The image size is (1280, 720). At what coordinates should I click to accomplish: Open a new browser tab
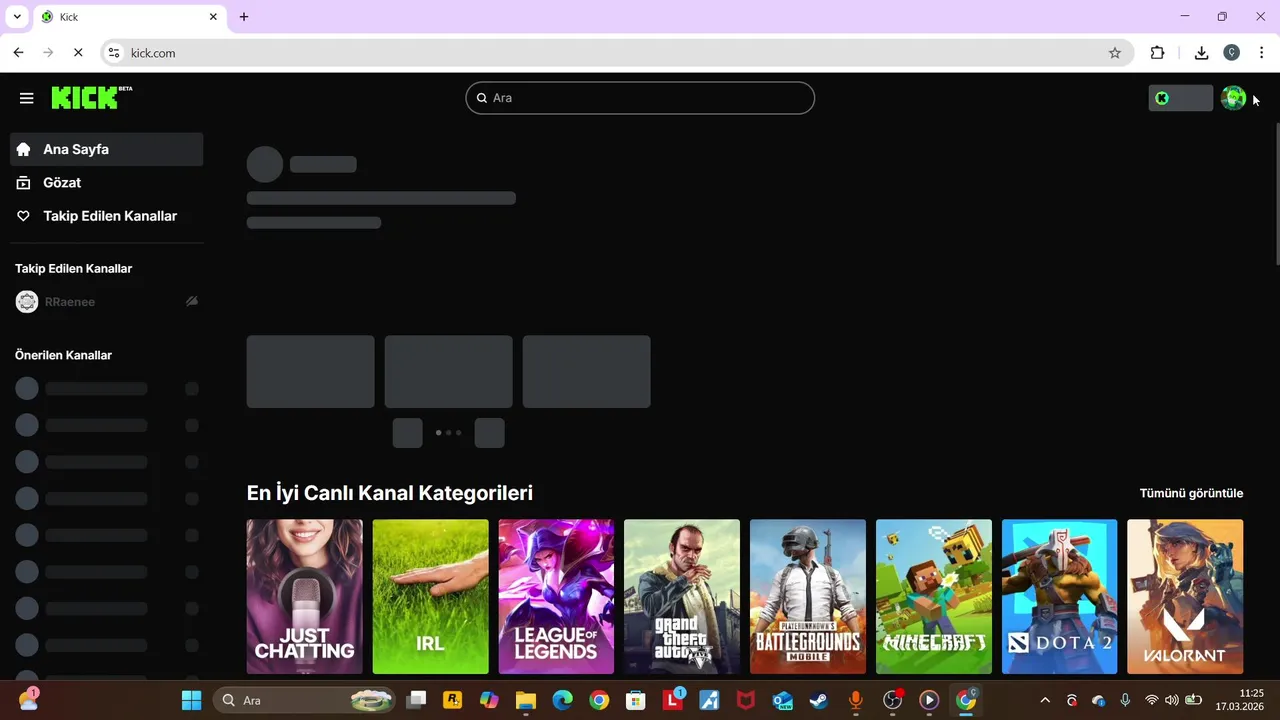click(x=244, y=17)
